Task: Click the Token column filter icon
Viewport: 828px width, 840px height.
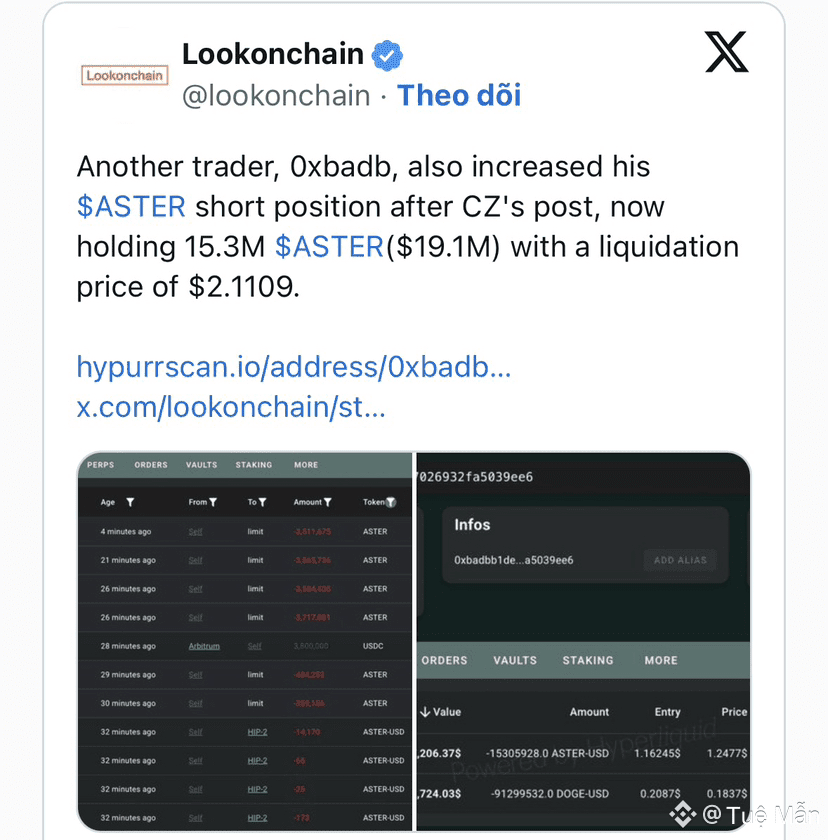Action: 391,502
